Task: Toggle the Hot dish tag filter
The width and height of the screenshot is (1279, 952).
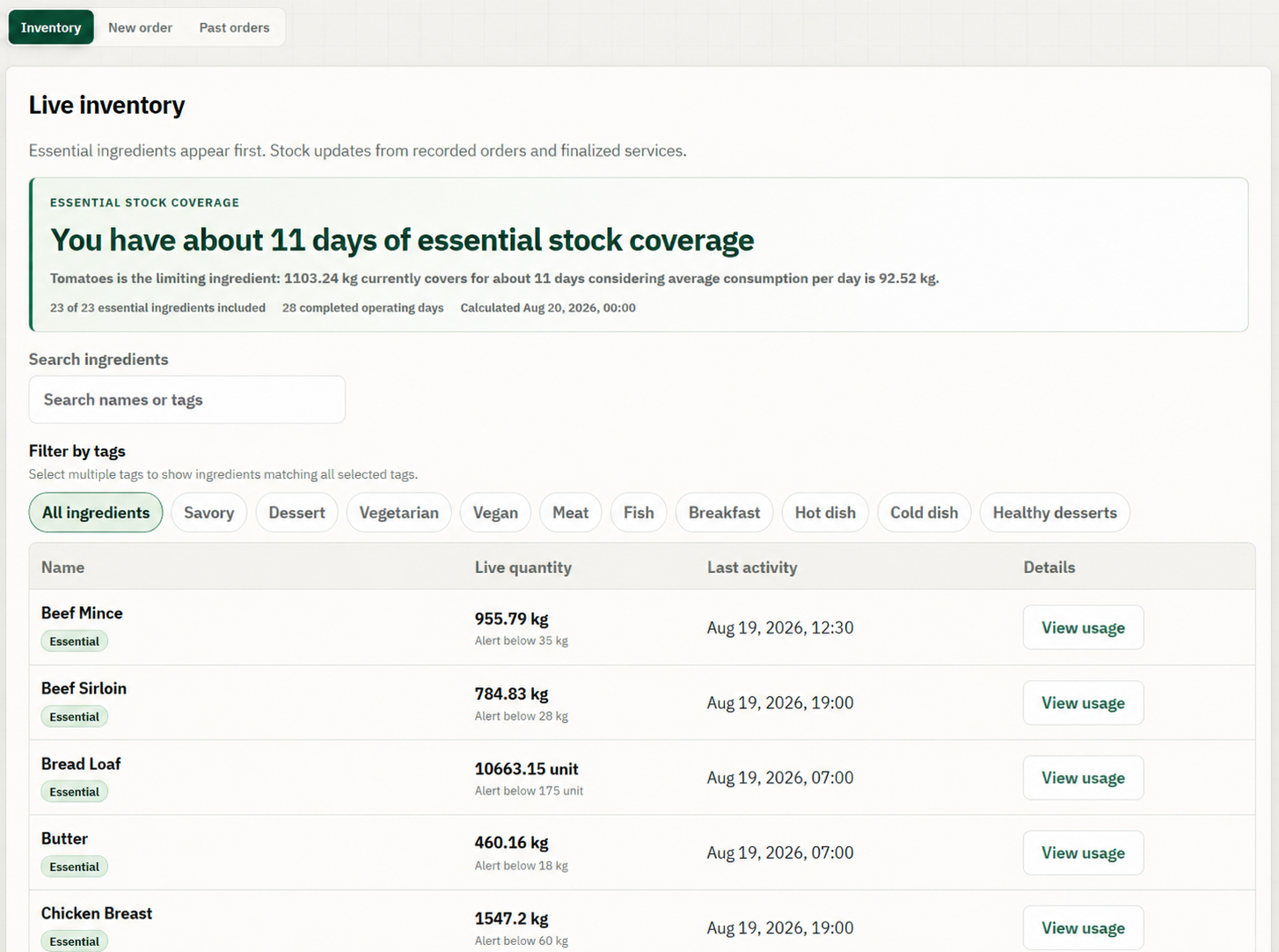Action: [x=825, y=513]
